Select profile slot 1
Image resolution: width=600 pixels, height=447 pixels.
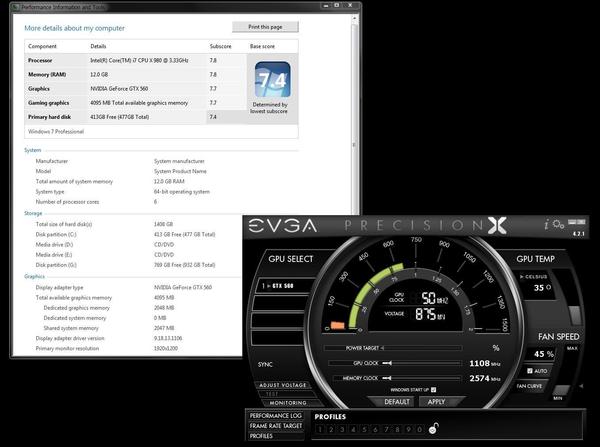[x=320, y=430]
